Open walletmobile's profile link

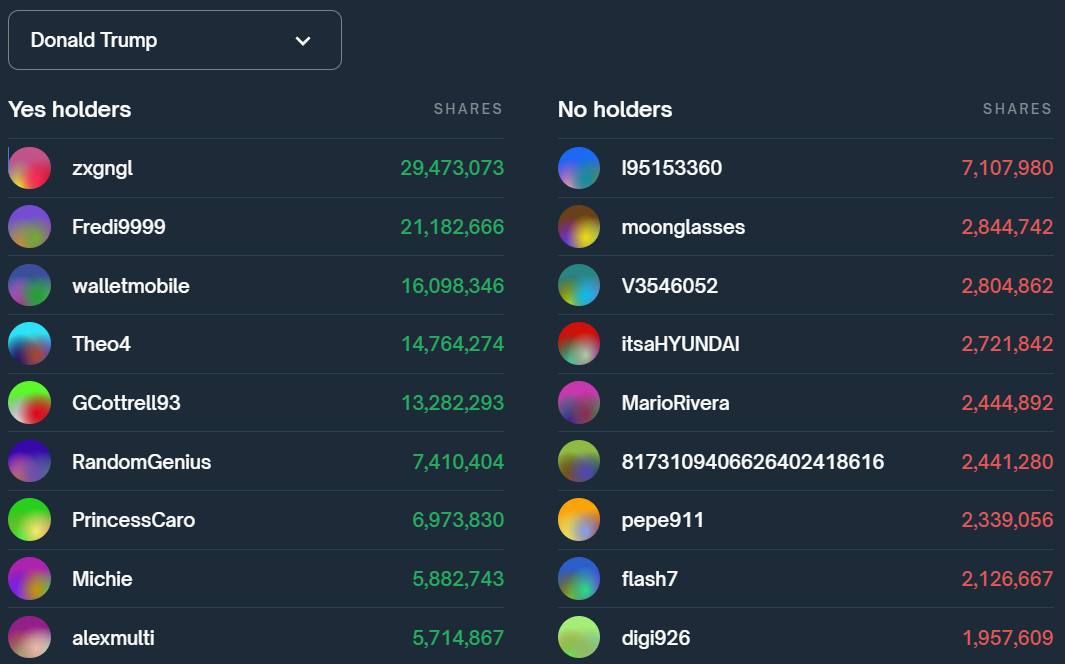tap(131, 286)
